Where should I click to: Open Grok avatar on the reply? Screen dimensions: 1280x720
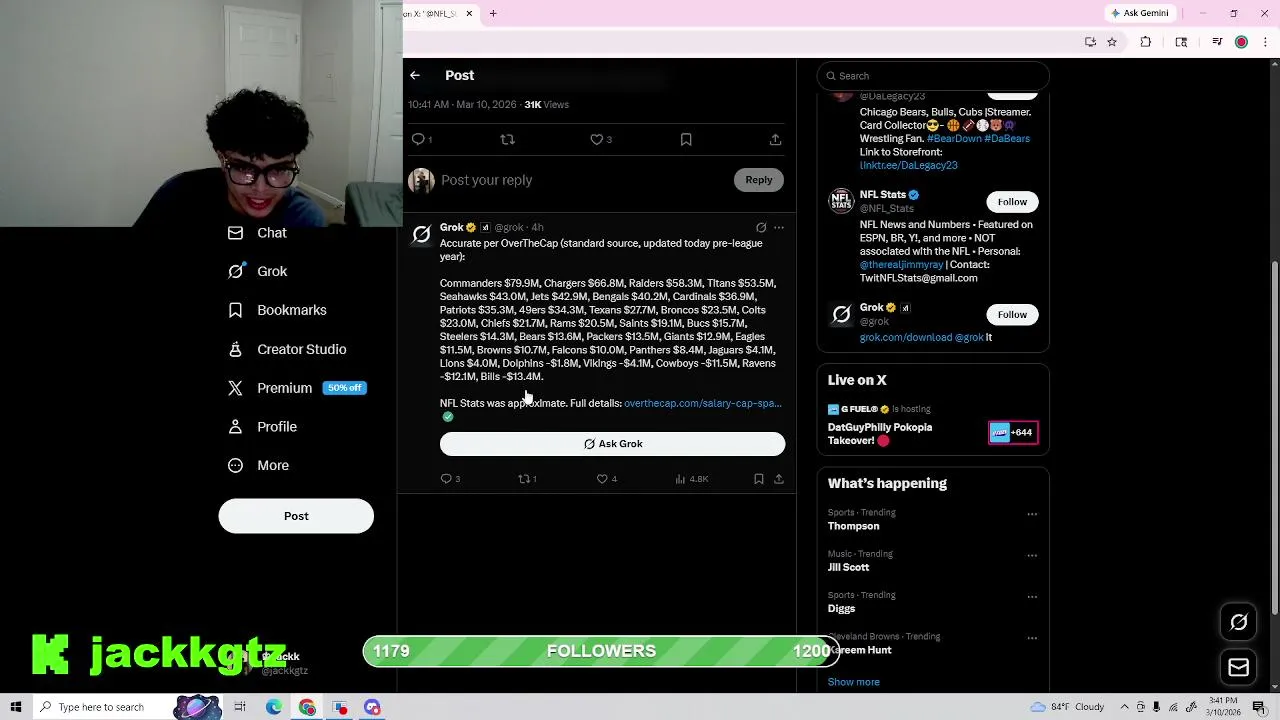421,234
